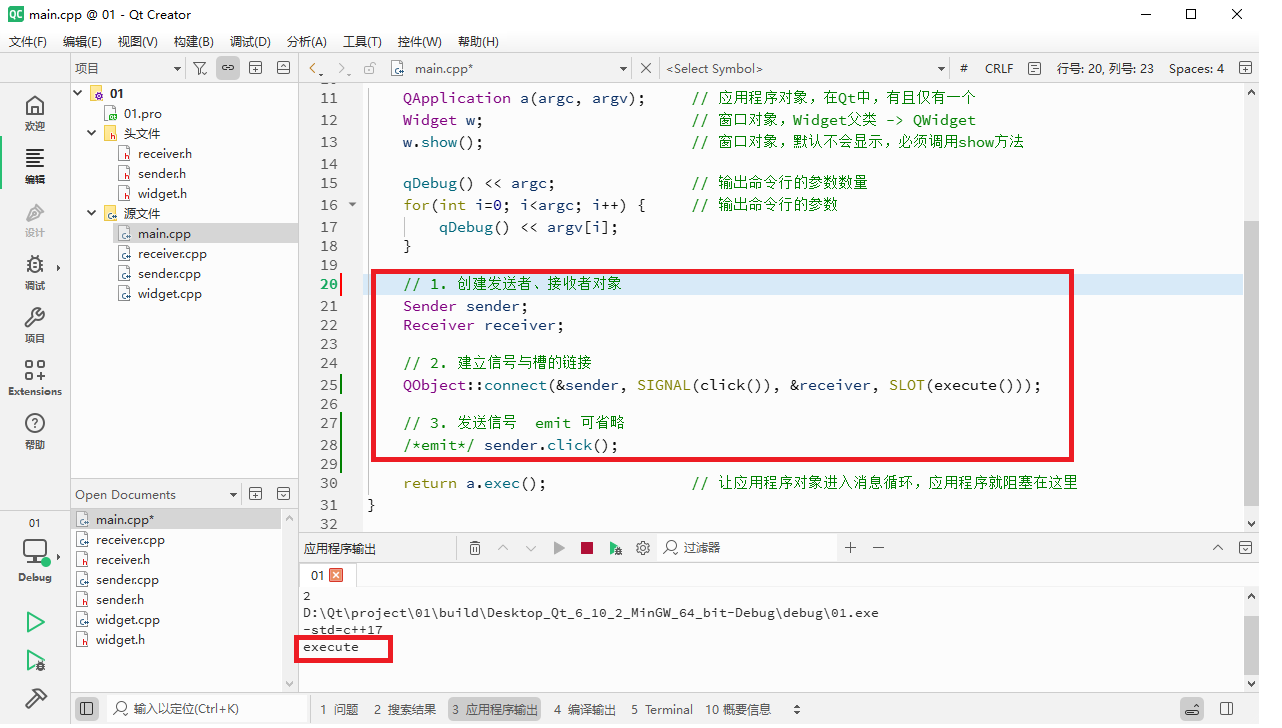Open the Select Symbol dropdown
The image size is (1282, 728).
point(805,68)
